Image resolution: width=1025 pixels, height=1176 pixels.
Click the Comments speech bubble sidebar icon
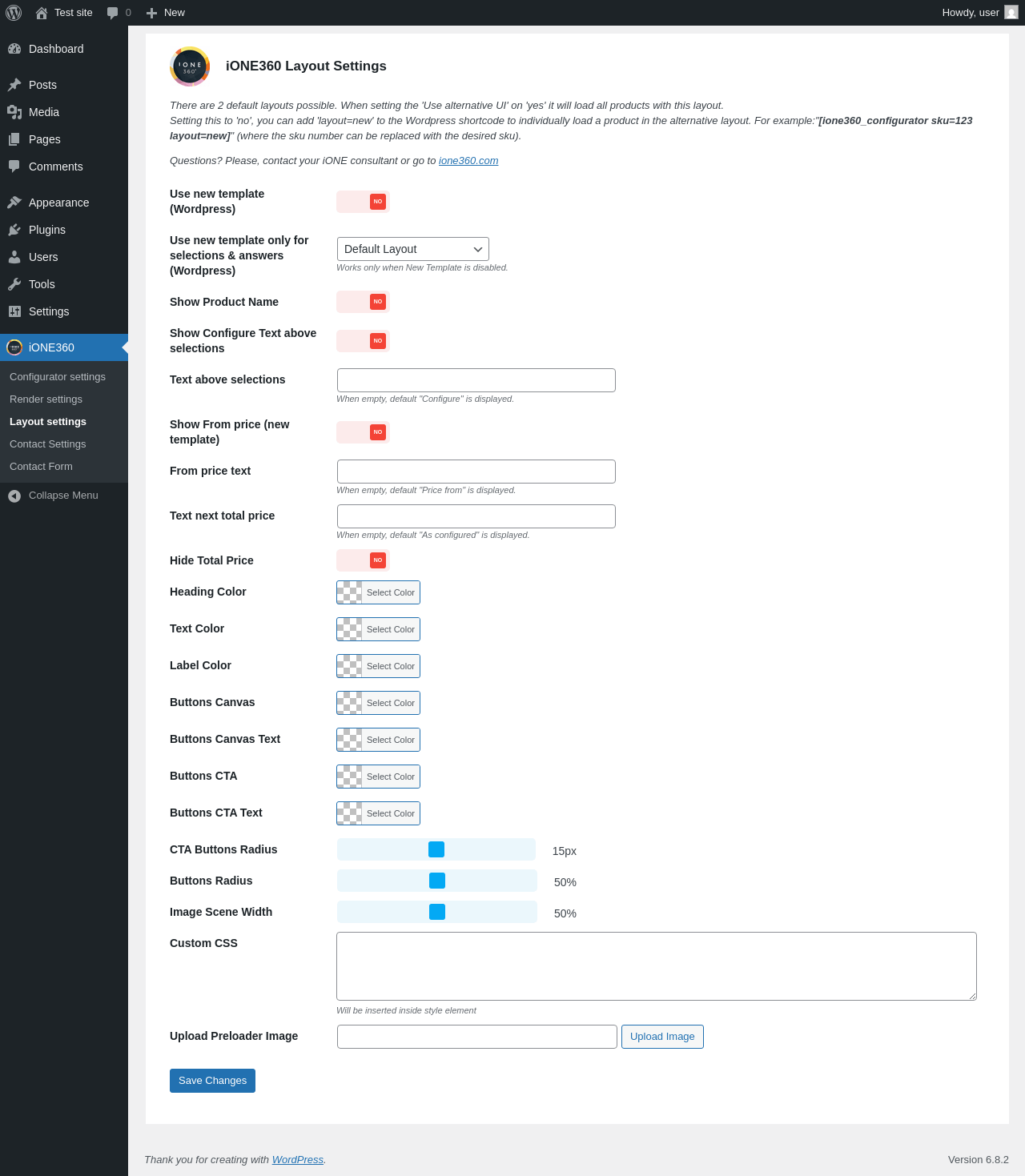[14, 167]
